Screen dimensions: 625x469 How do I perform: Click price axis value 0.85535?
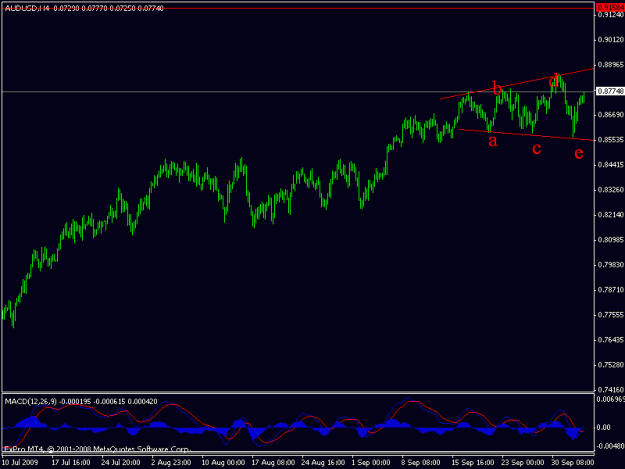click(610, 140)
